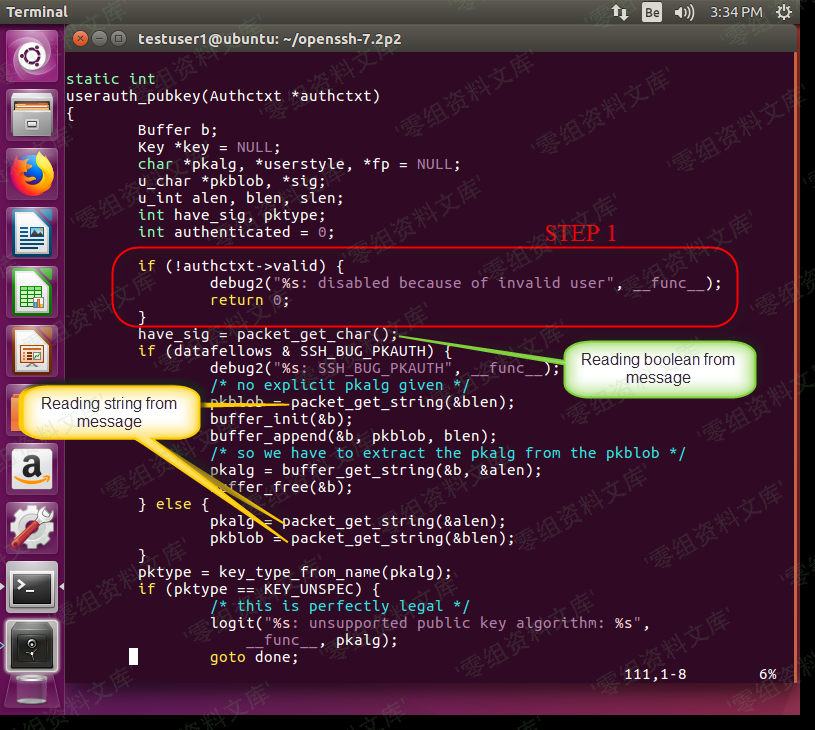Click the terminal title bar text
815x730 pixels.
point(269,39)
